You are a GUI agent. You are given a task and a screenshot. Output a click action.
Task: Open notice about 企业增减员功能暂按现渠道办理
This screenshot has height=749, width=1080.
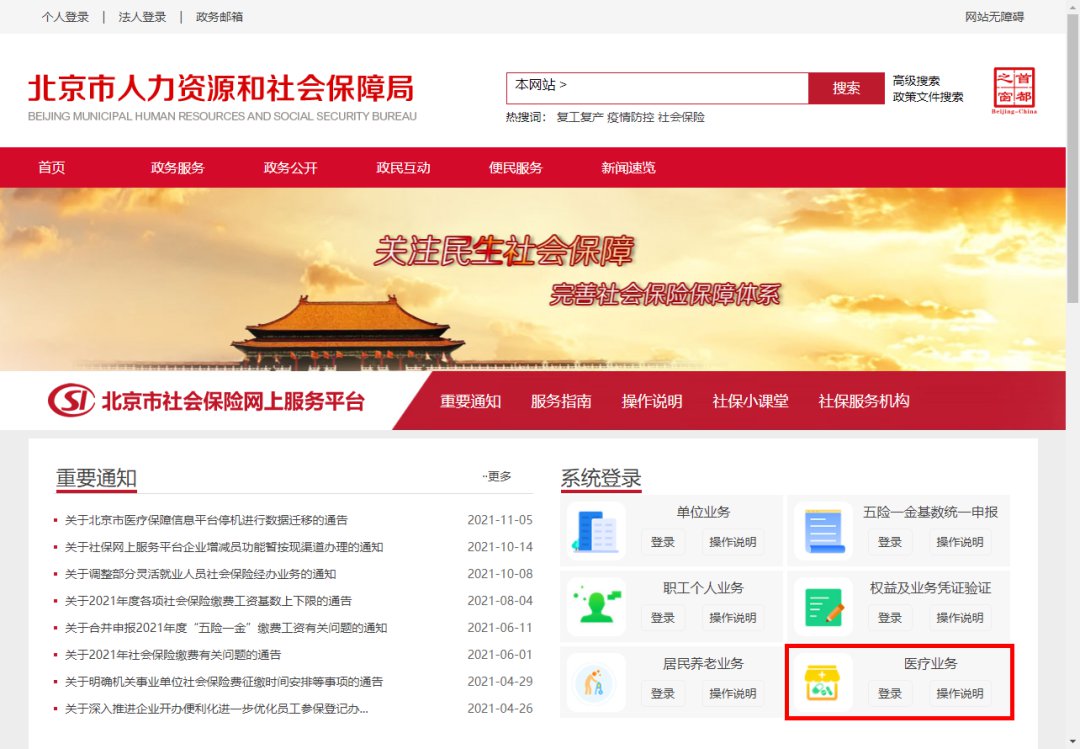point(224,546)
